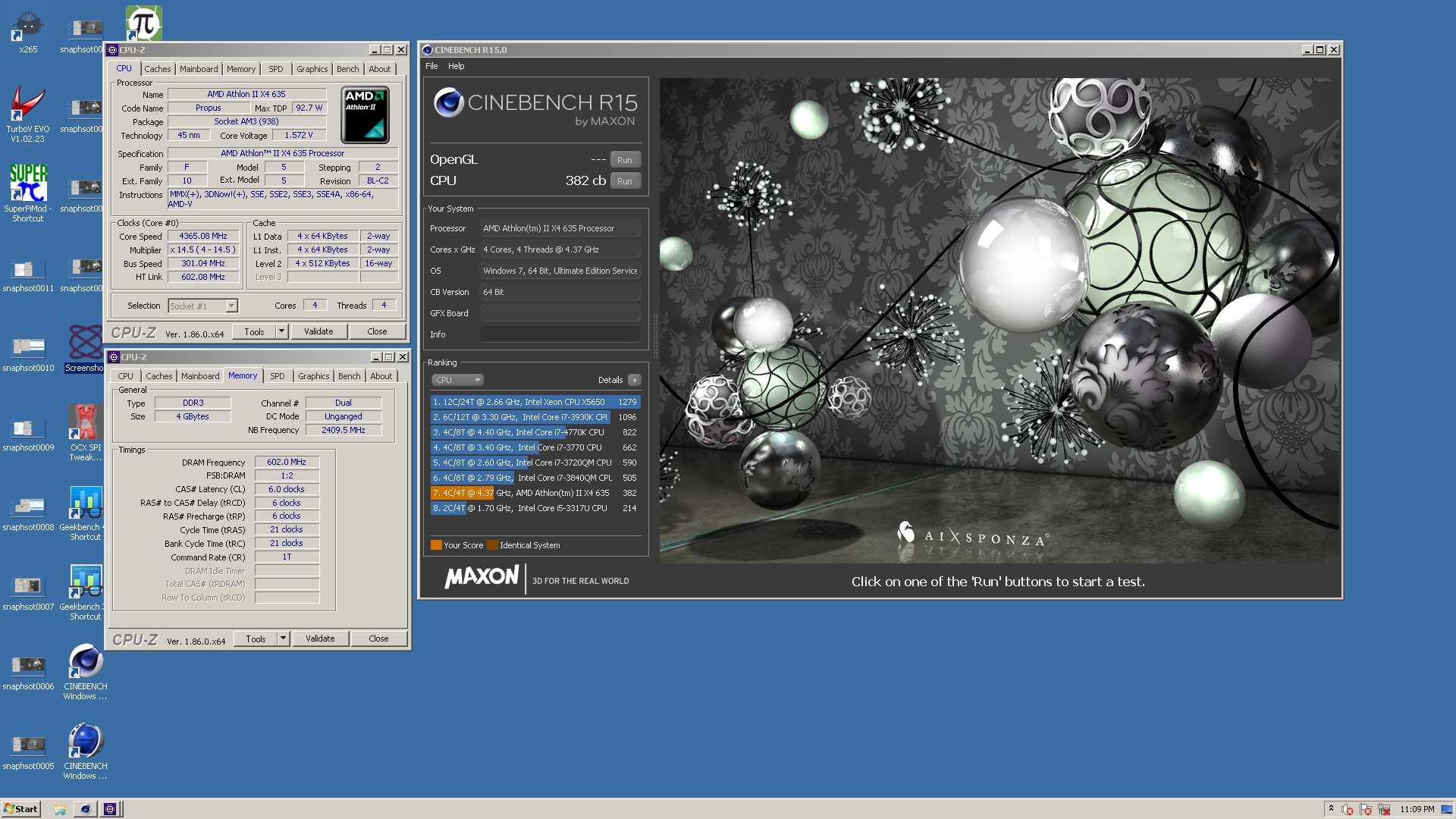This screenshot has height=819, width=1456.
Task: Click the Show Desktop button beside the clock
Action: click(1447, 809)
